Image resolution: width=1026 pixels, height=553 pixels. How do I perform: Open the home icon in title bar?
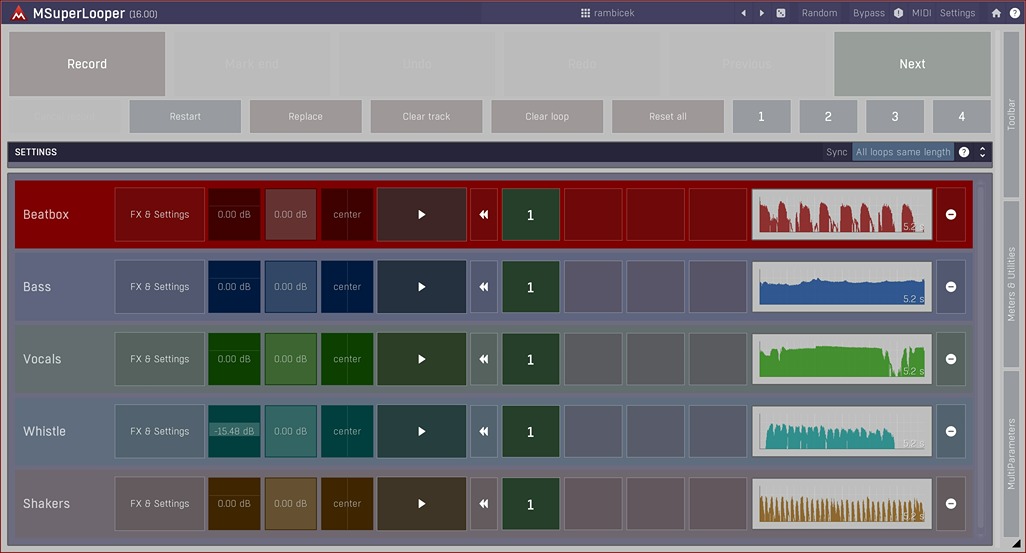coord(996,13)
